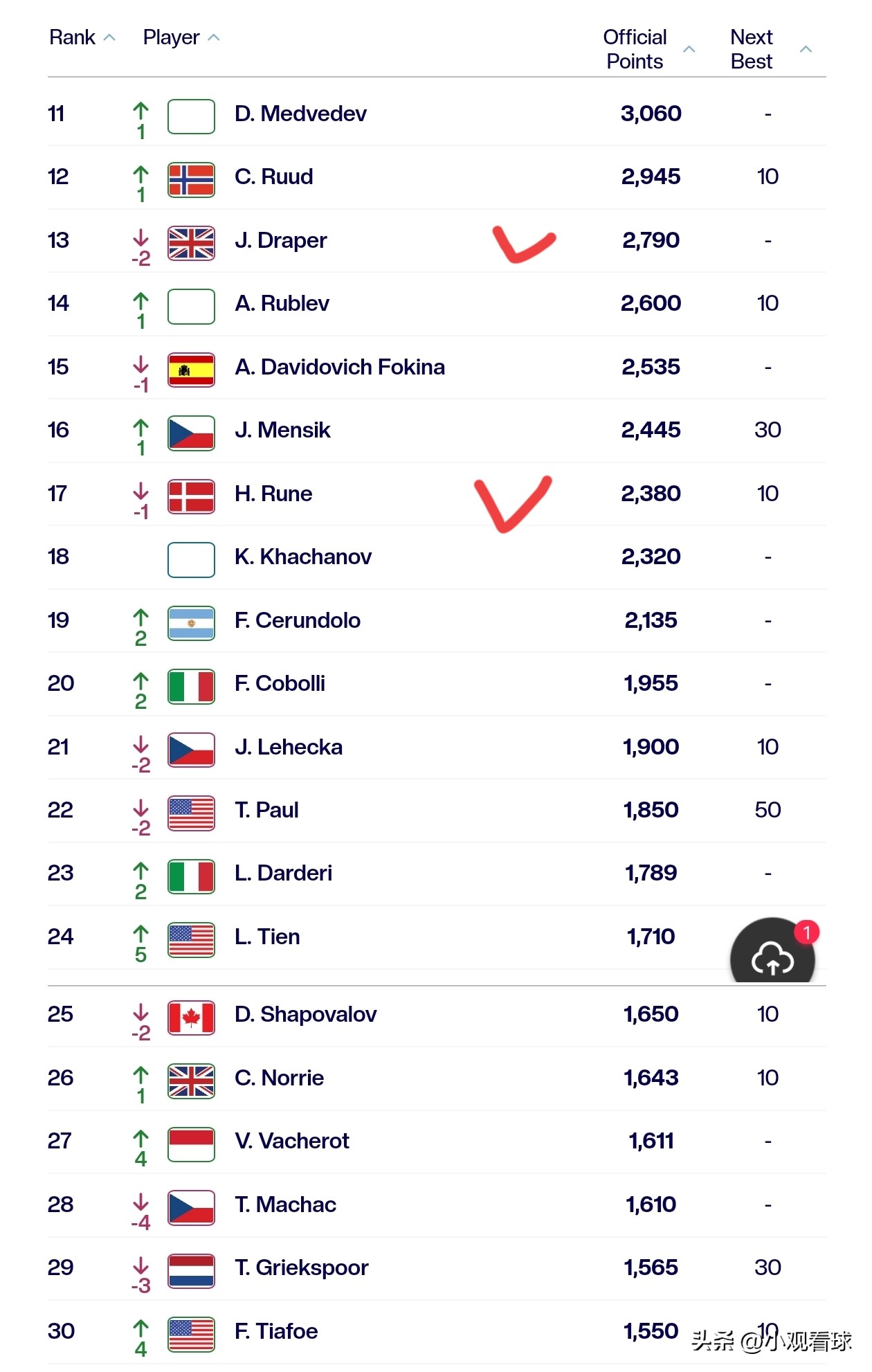Click the Italy flag beside F. Cobolli
Image resolution: width=872 pixels, height=1372 pixels.
pyautogui.click(x=191, y=687)
